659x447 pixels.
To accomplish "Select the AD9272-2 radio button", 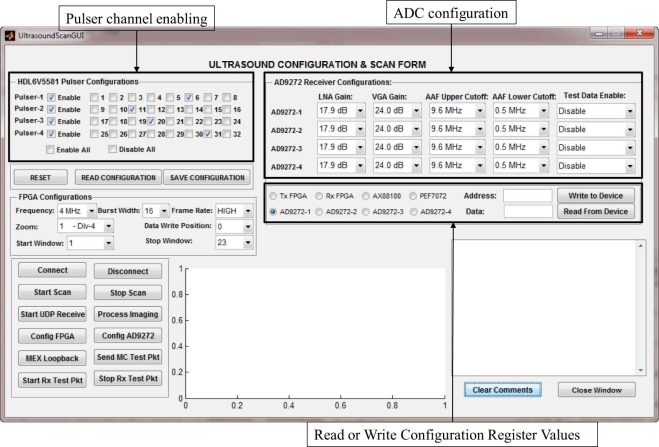I will point(319,211).
